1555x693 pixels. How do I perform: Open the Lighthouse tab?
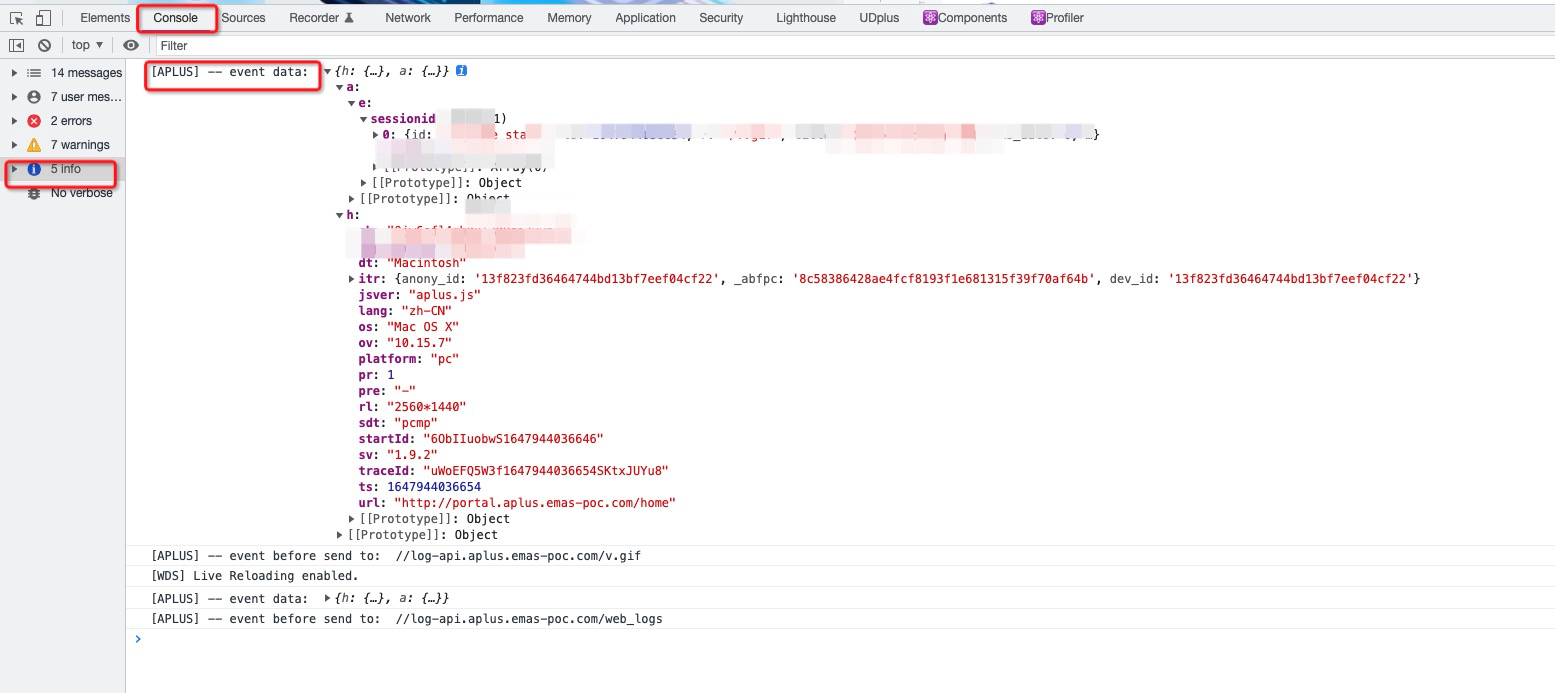pyautogui.click(x=805, y=18)
